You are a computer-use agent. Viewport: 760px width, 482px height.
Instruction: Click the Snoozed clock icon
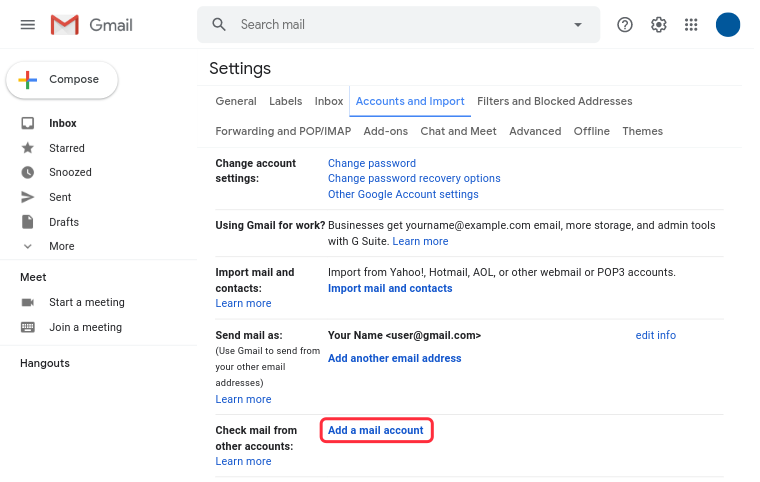[x=28, y=172]
